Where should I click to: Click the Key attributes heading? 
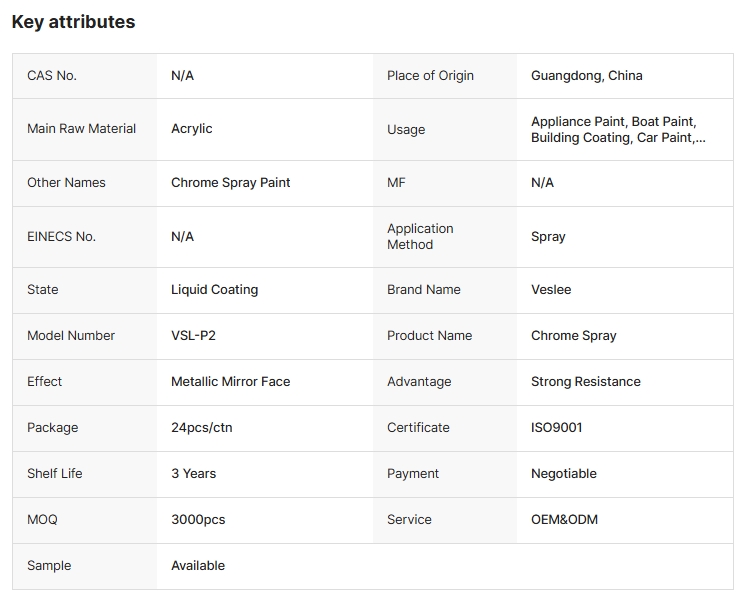[x=73, y=22]
